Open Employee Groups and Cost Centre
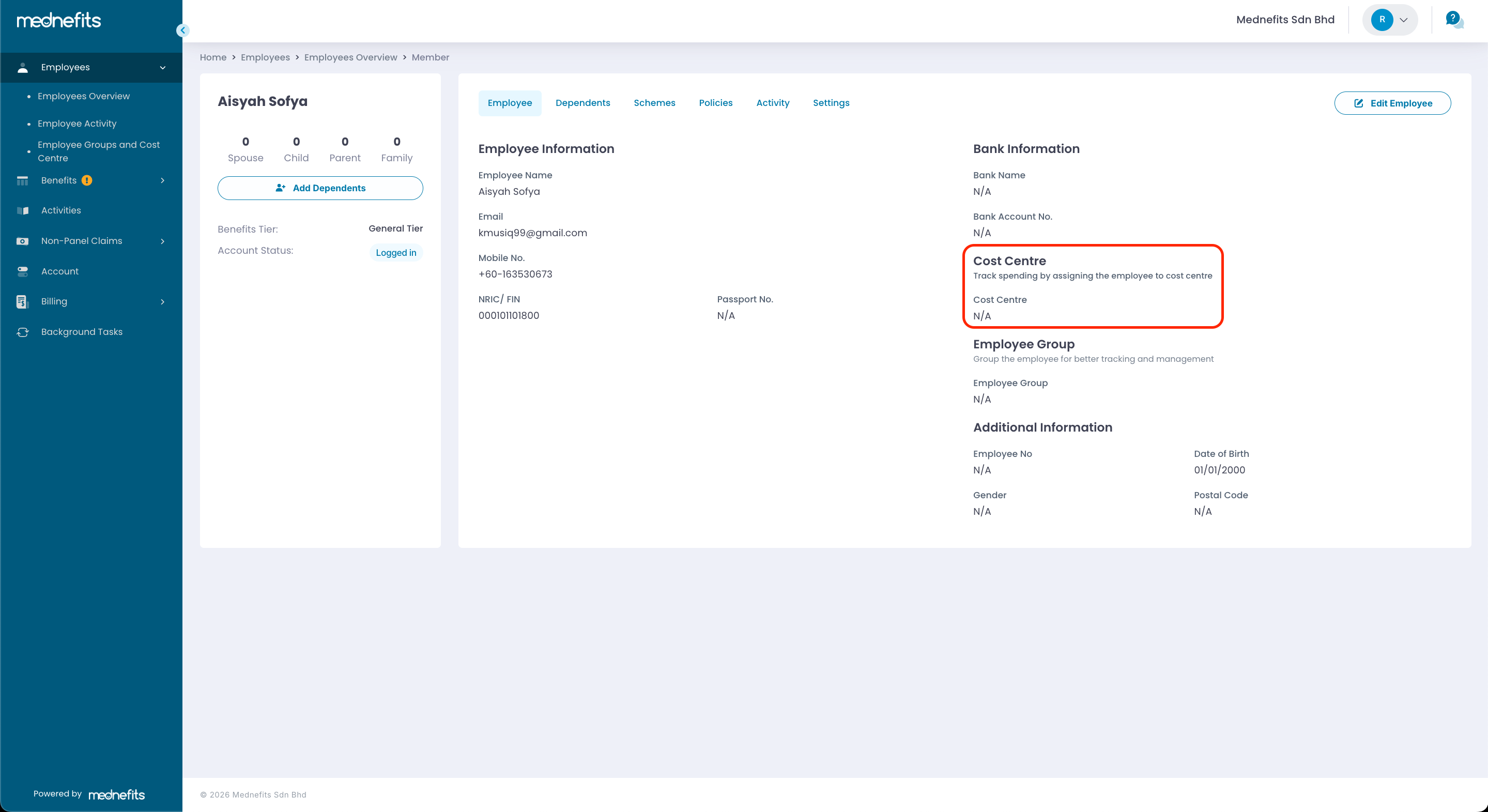The height and width of the screenshot is (812, 1488). (x=98, y=151)
